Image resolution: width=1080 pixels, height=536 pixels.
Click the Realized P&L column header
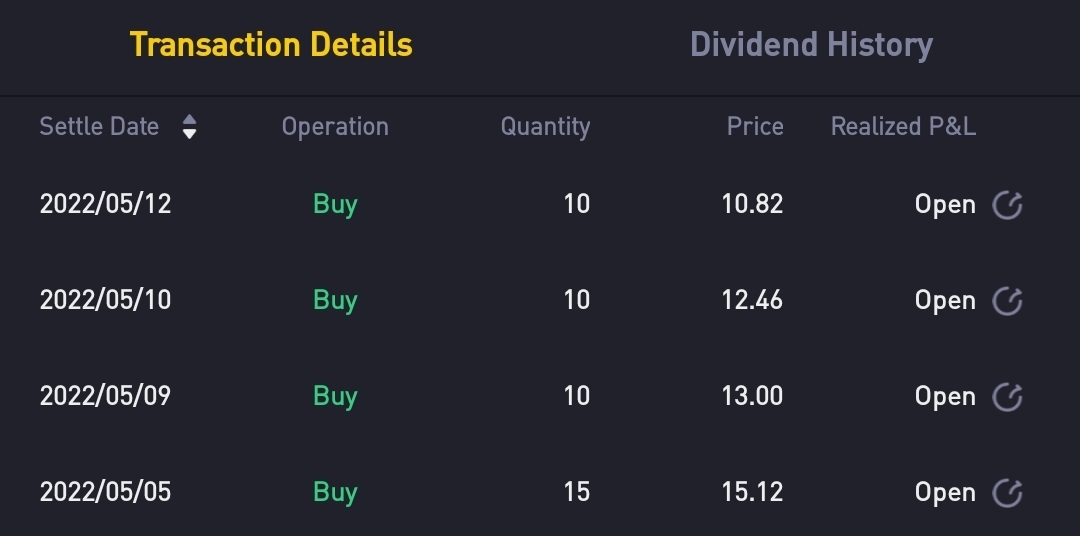(903, 127)
